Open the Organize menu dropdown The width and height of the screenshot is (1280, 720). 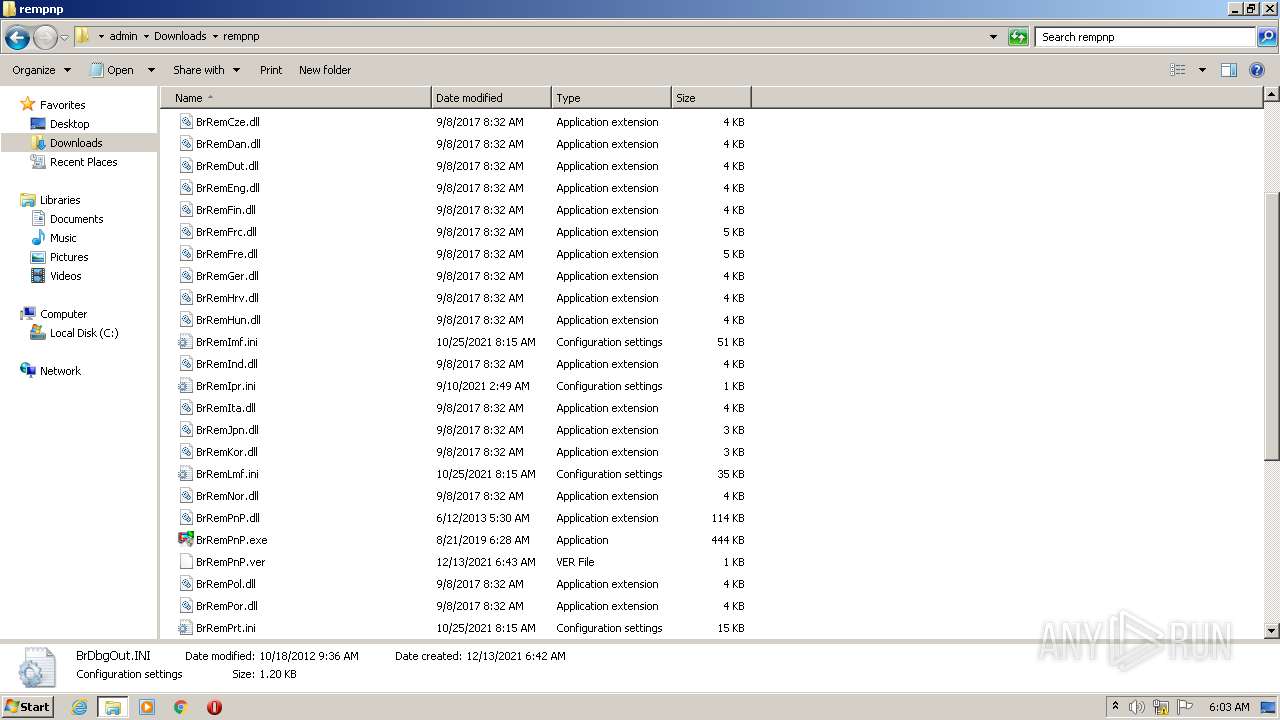coord(41,70)
